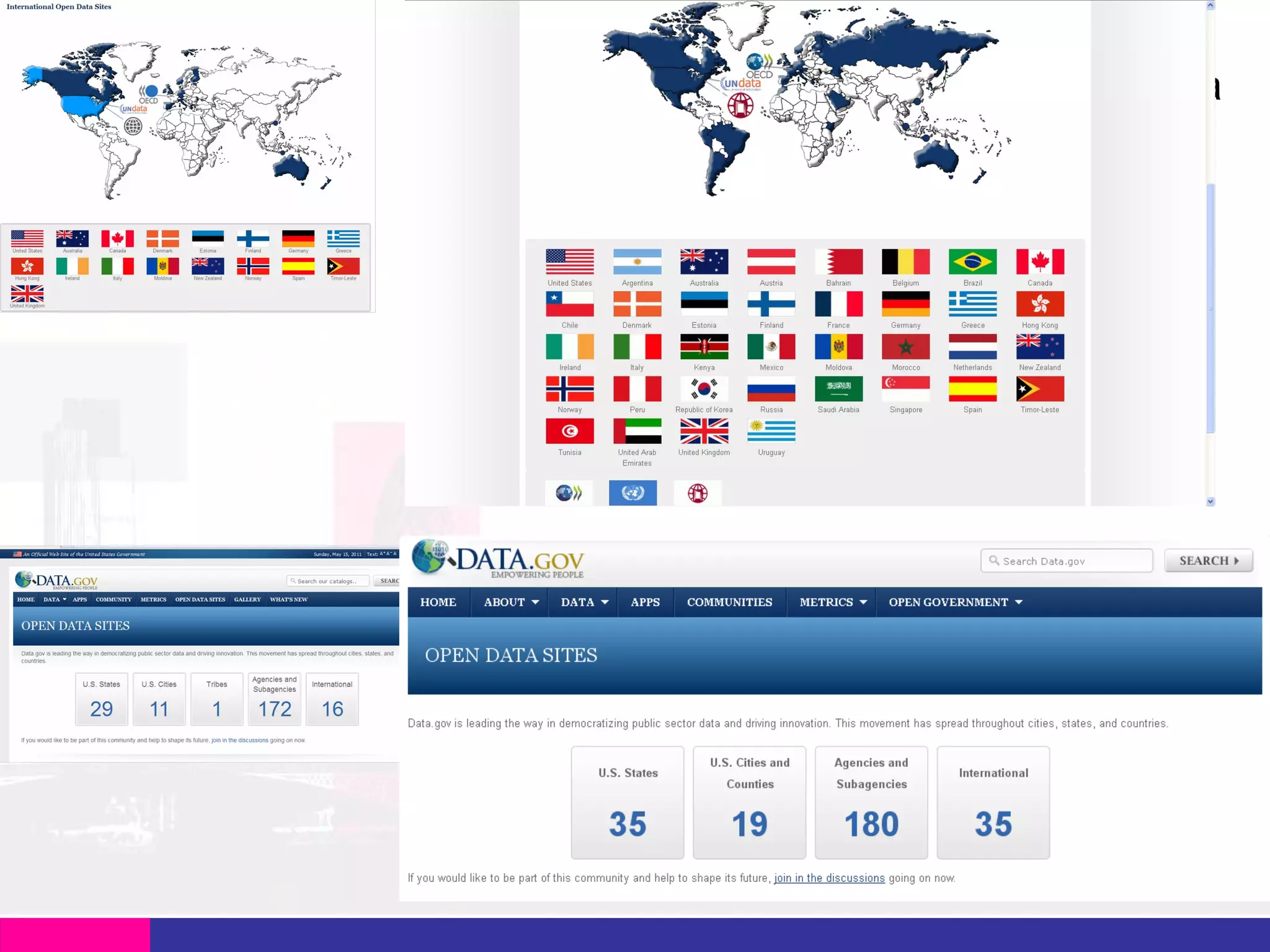Follow the small 'join in the discussions' link

point(239,740)
